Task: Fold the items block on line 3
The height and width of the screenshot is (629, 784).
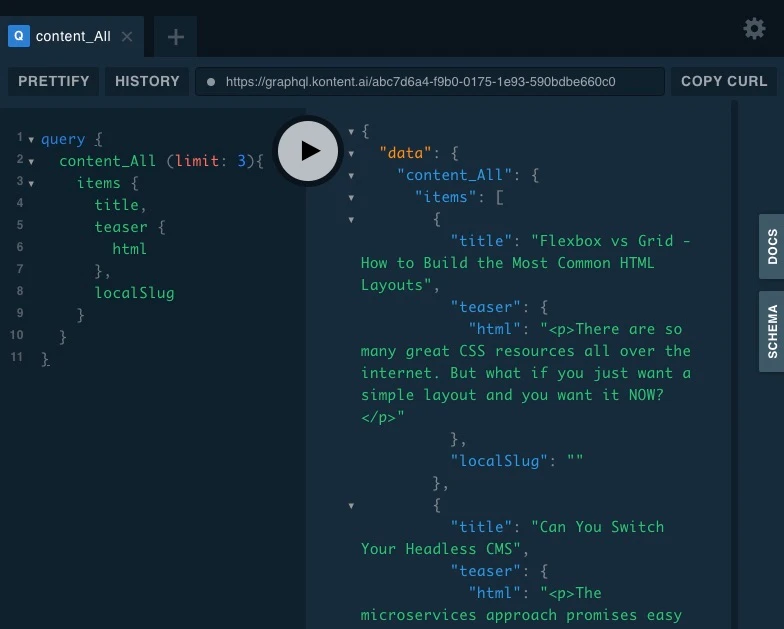Action: coord(31,184)
